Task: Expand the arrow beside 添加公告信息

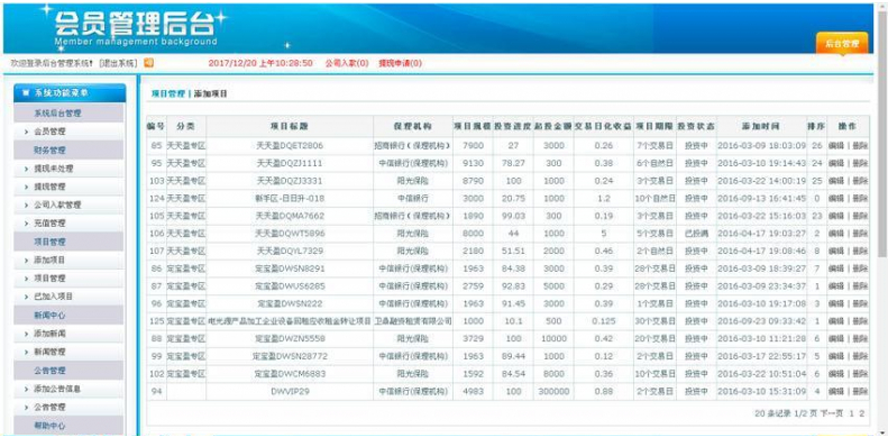Action: 26,389
